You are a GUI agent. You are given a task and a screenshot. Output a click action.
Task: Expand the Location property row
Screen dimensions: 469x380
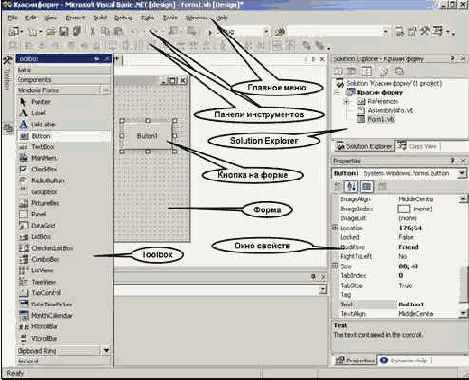point(335,228)
